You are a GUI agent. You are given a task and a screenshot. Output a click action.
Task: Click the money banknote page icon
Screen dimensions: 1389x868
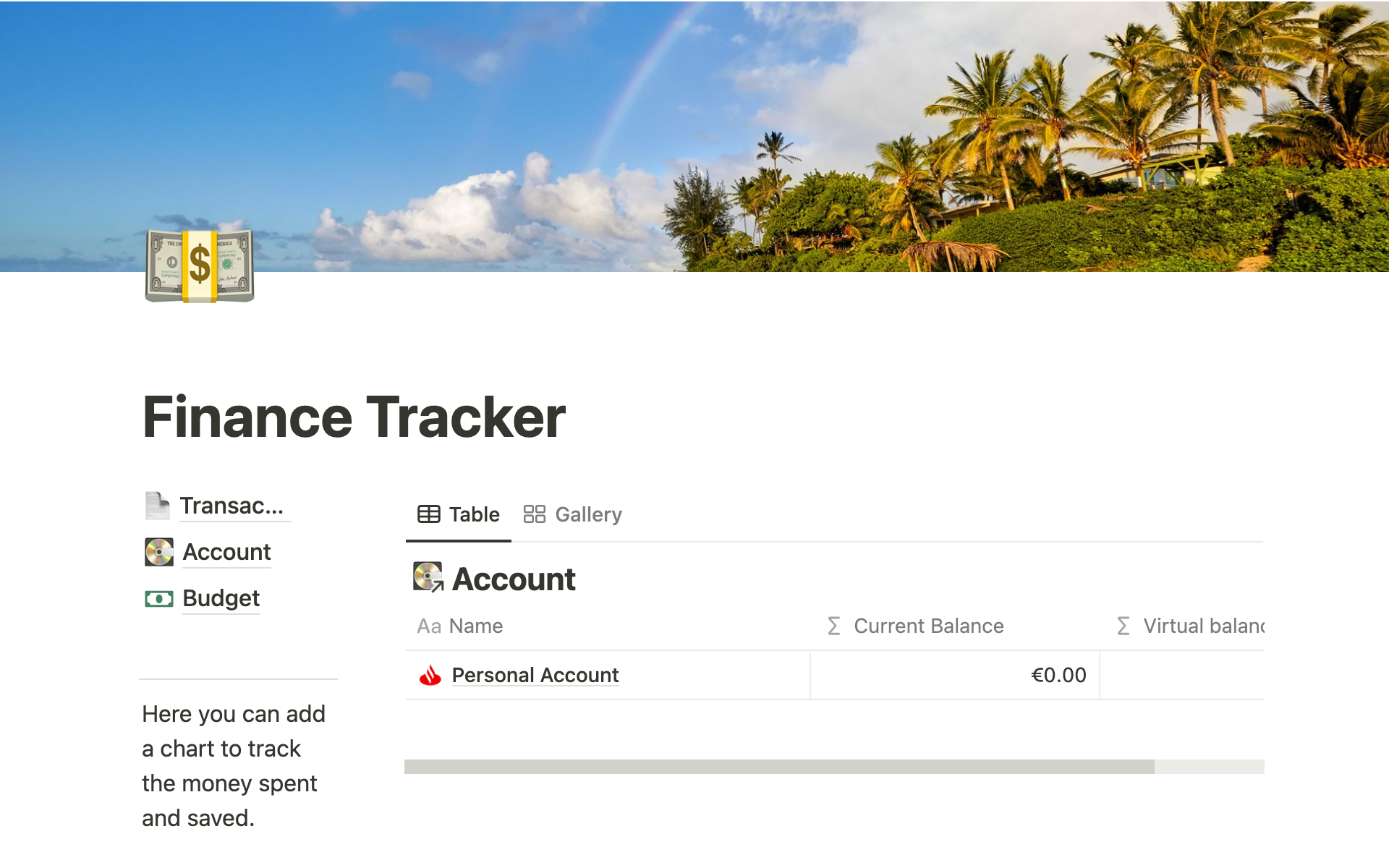(199, 265)
